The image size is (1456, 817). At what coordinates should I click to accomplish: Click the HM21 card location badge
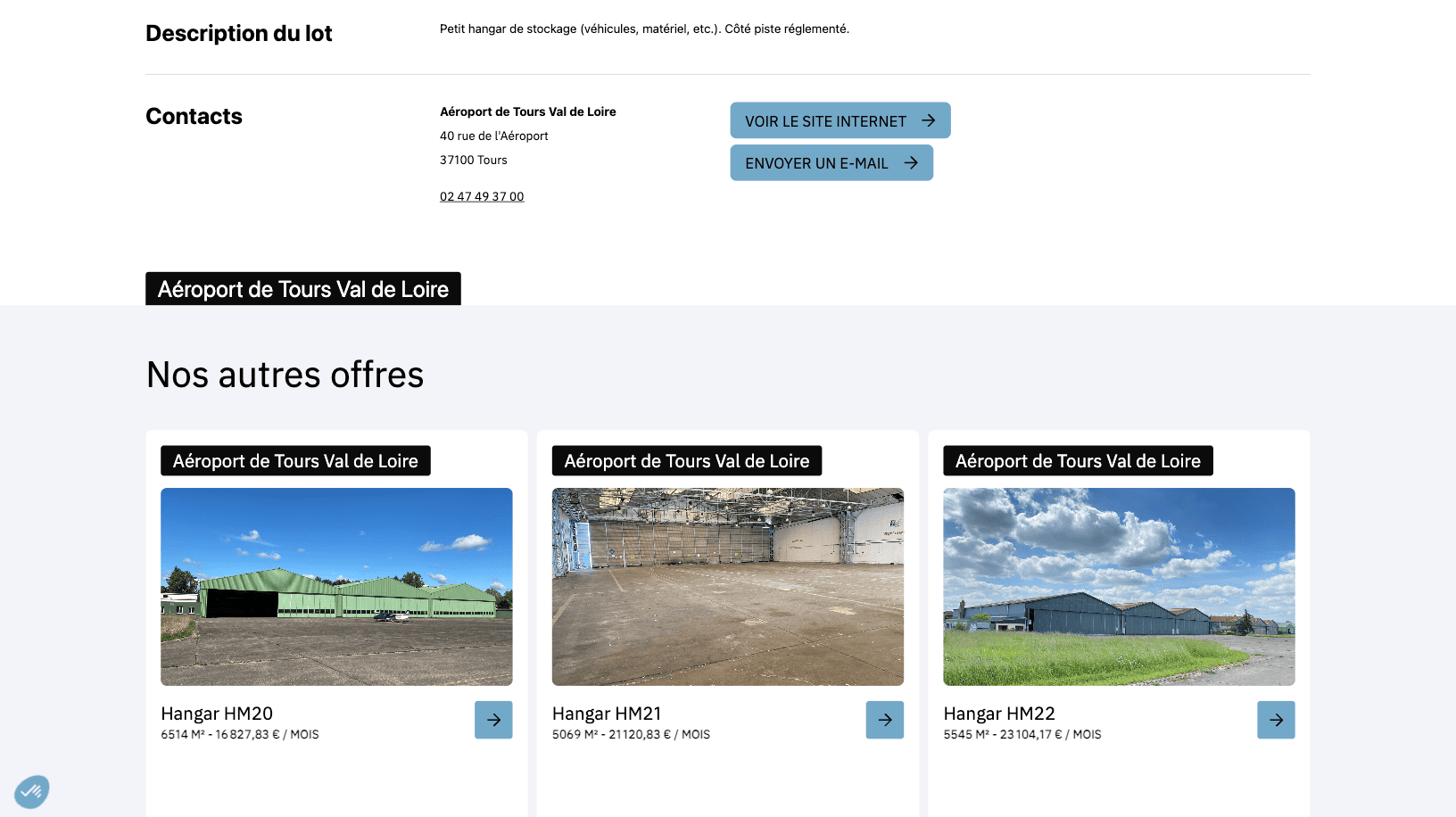click(x=686, y=461)
